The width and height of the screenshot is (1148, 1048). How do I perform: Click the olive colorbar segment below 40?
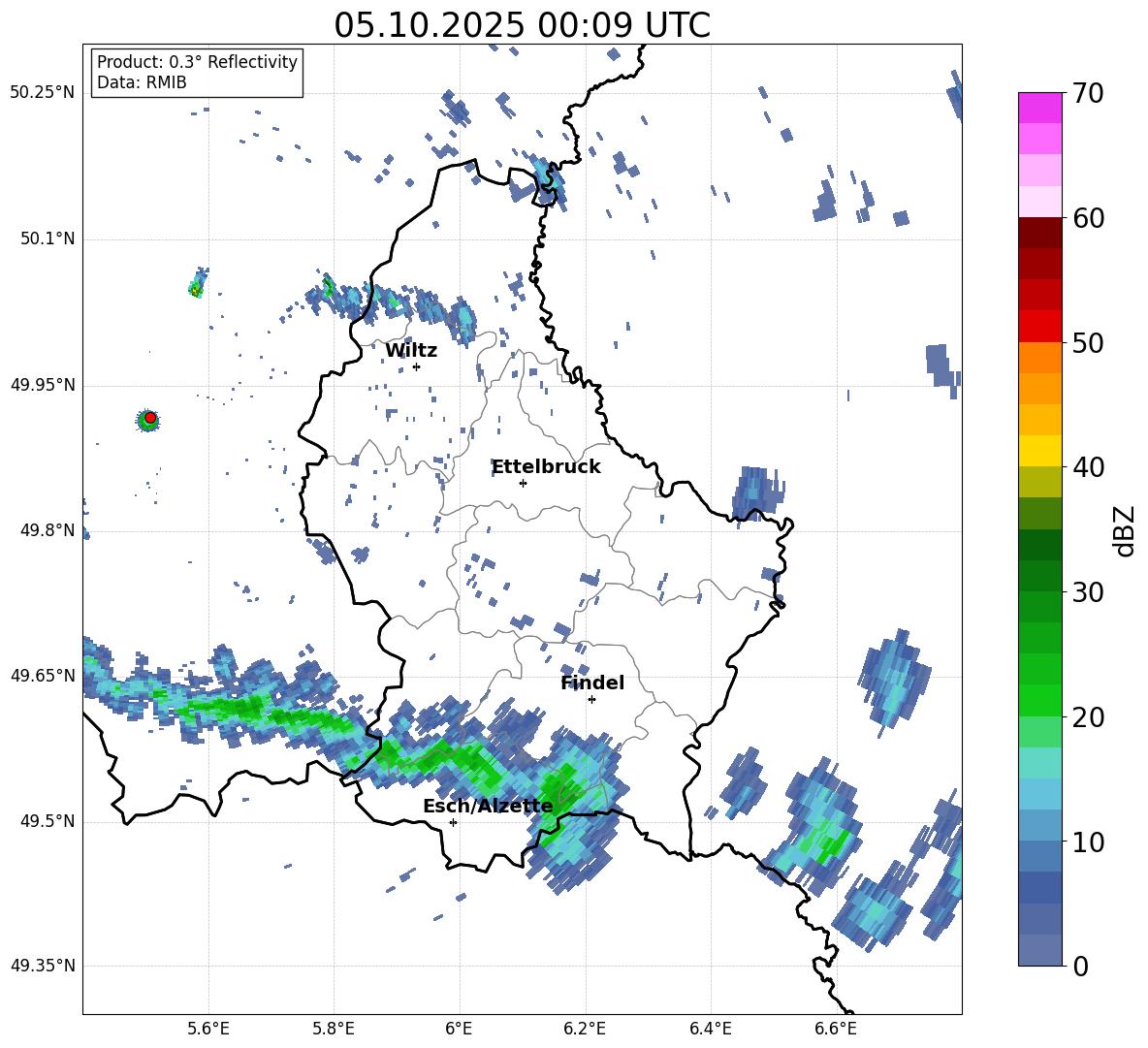click(x=1039, y=482)
